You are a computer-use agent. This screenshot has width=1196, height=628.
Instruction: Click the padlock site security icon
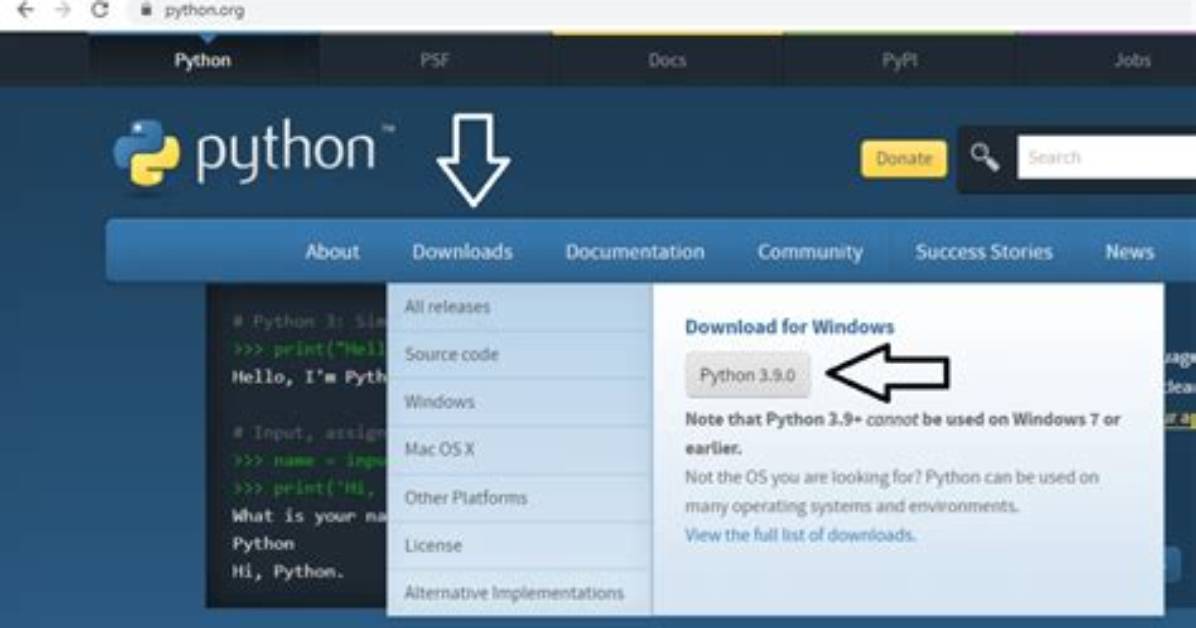146,10
